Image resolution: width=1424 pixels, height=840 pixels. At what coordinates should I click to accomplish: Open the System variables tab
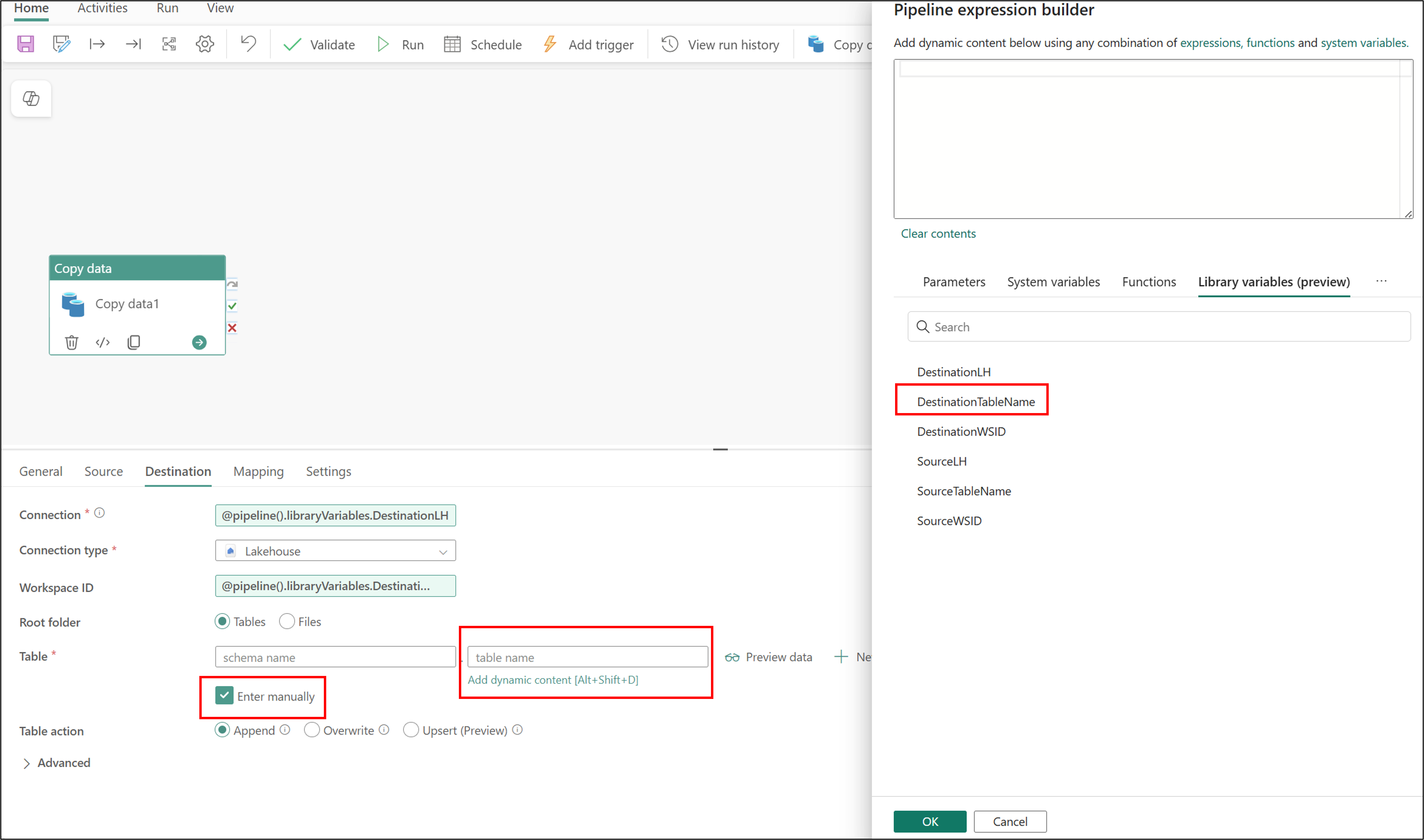point(1053,282)
